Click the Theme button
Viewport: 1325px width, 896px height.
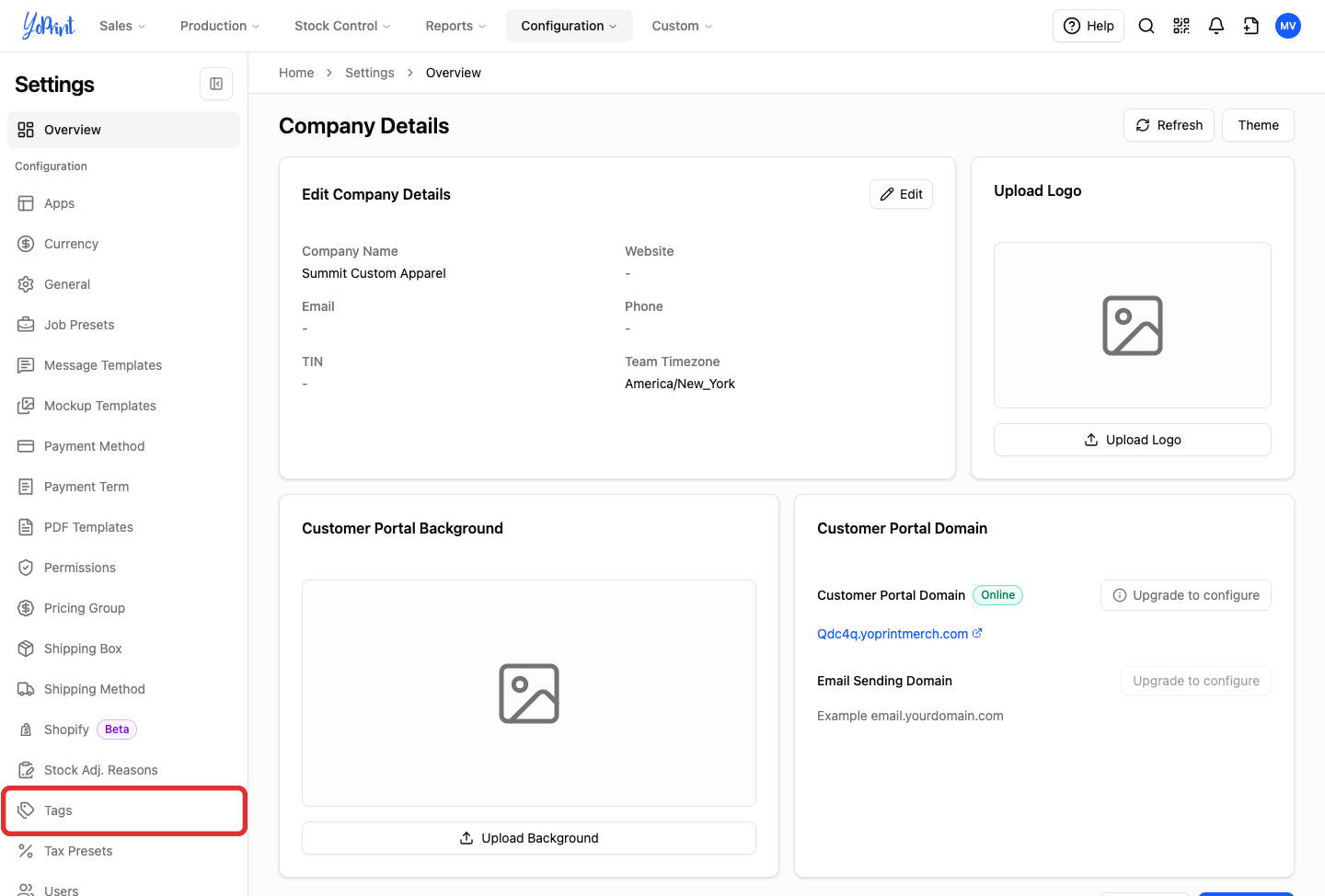point(1258,125)
